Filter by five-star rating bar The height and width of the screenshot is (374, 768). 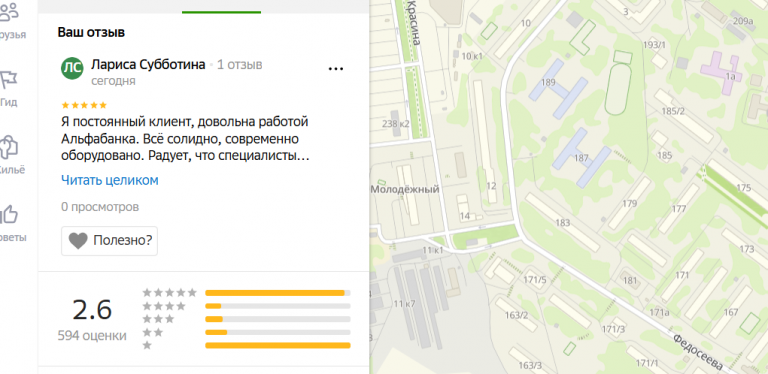278,293
